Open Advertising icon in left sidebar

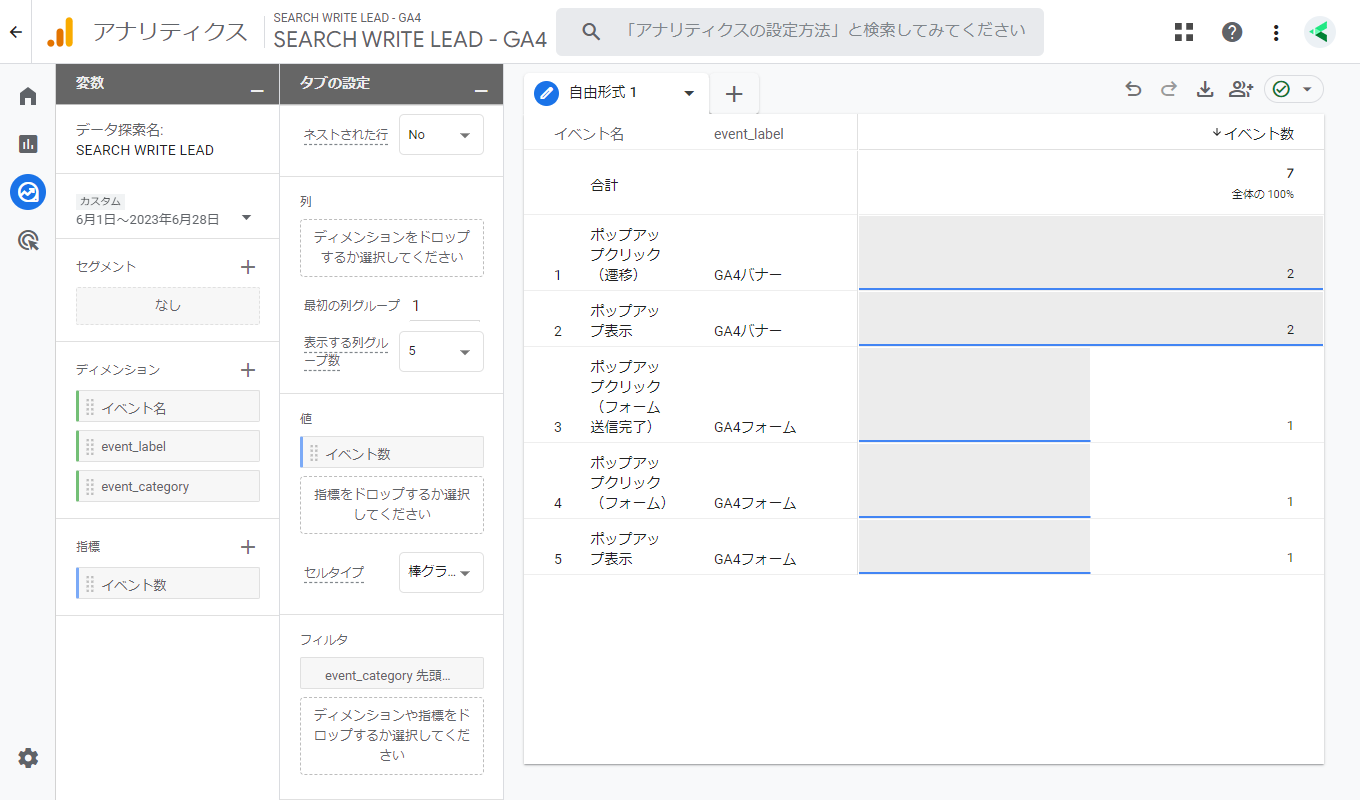[28, 239]
